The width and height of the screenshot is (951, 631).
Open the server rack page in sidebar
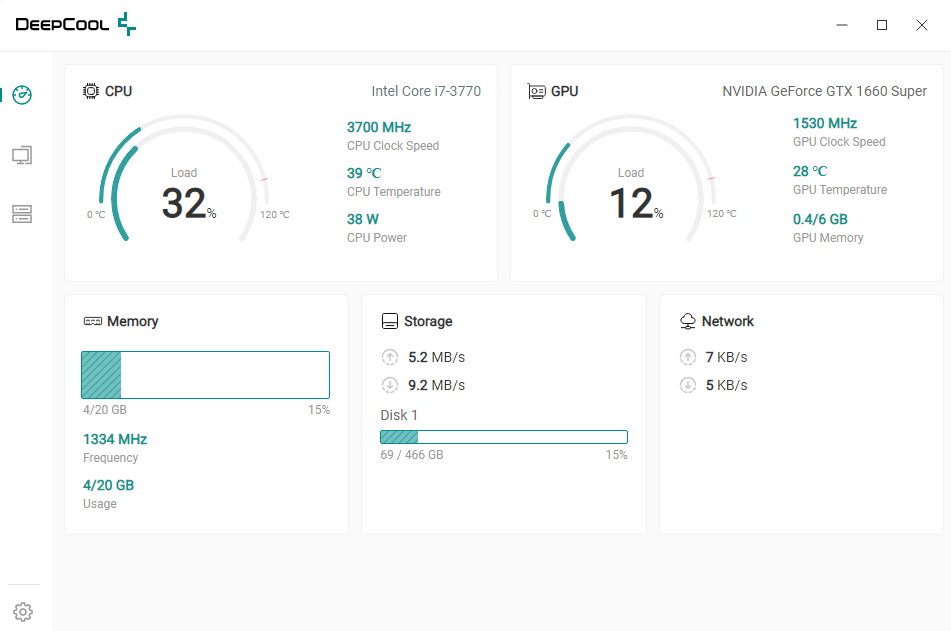click(x=22, y=214)
